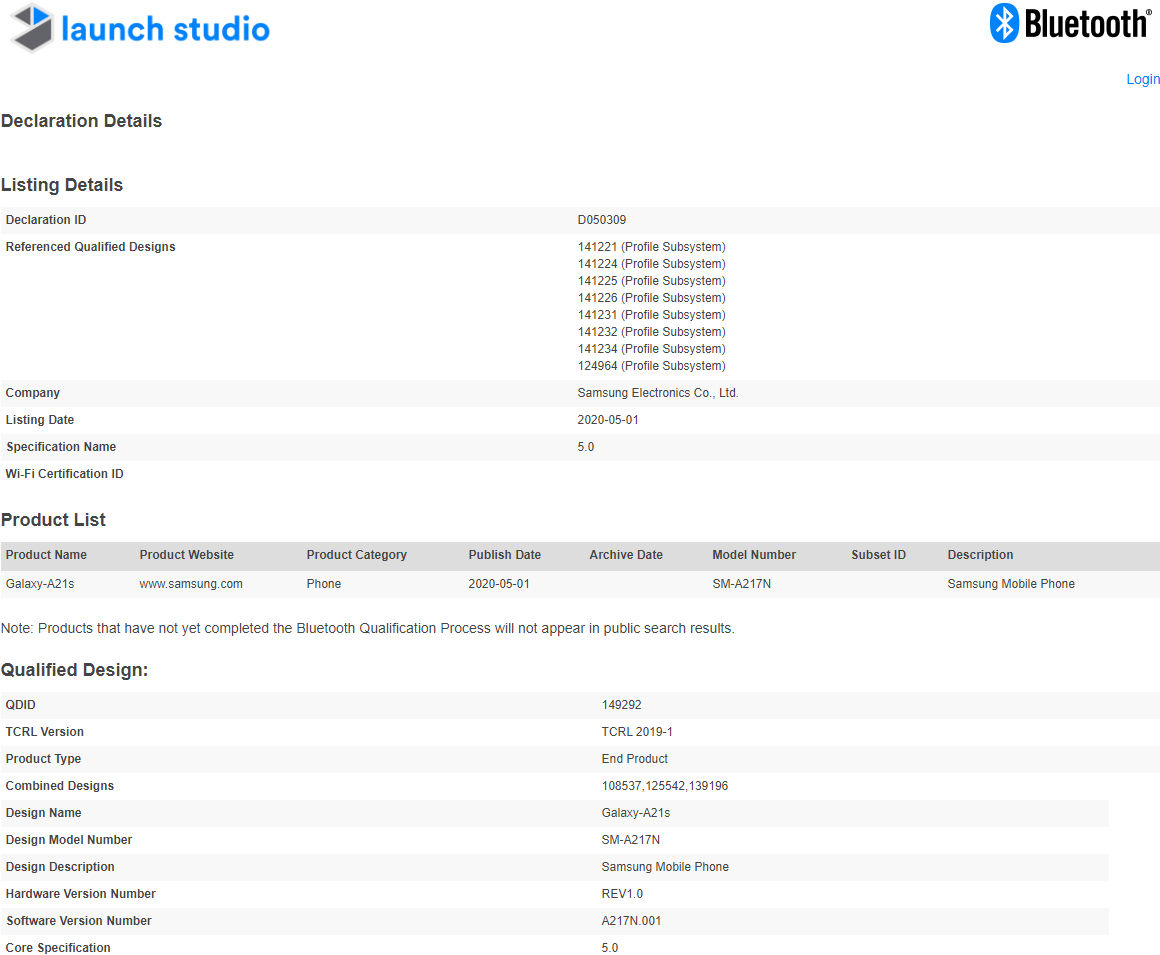Viewport: 1160px width, 955px height.
Task: Select the Product Category column header
Action: tap(356, 555)
